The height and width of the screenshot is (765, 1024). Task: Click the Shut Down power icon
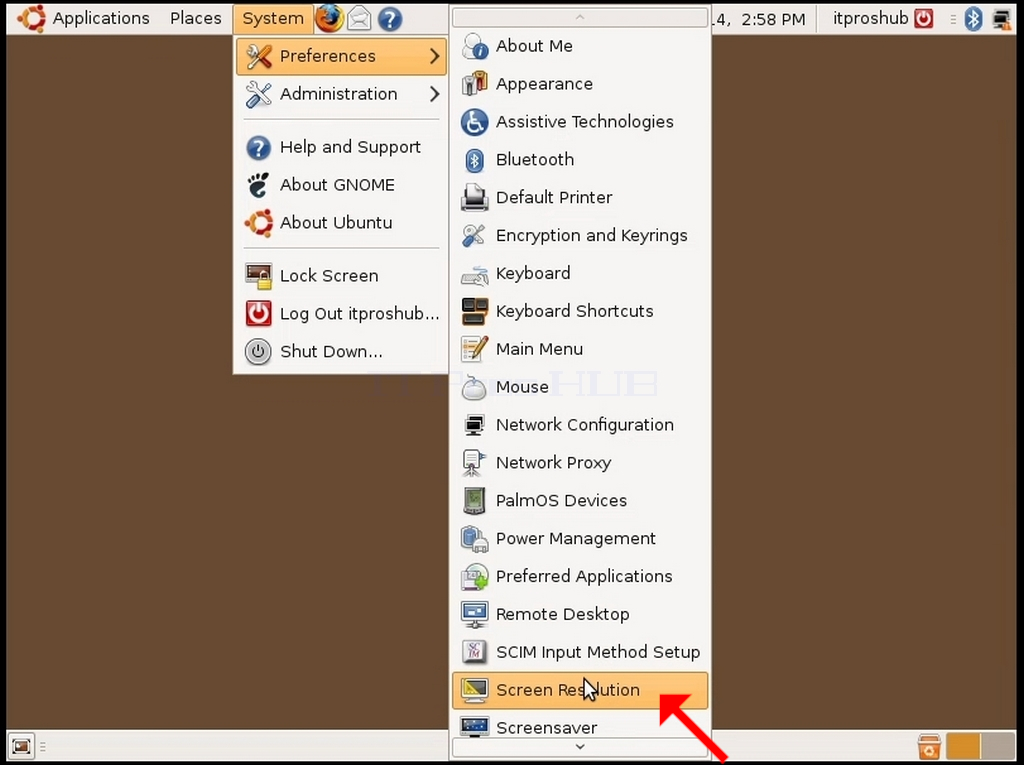tap(259, 351)
